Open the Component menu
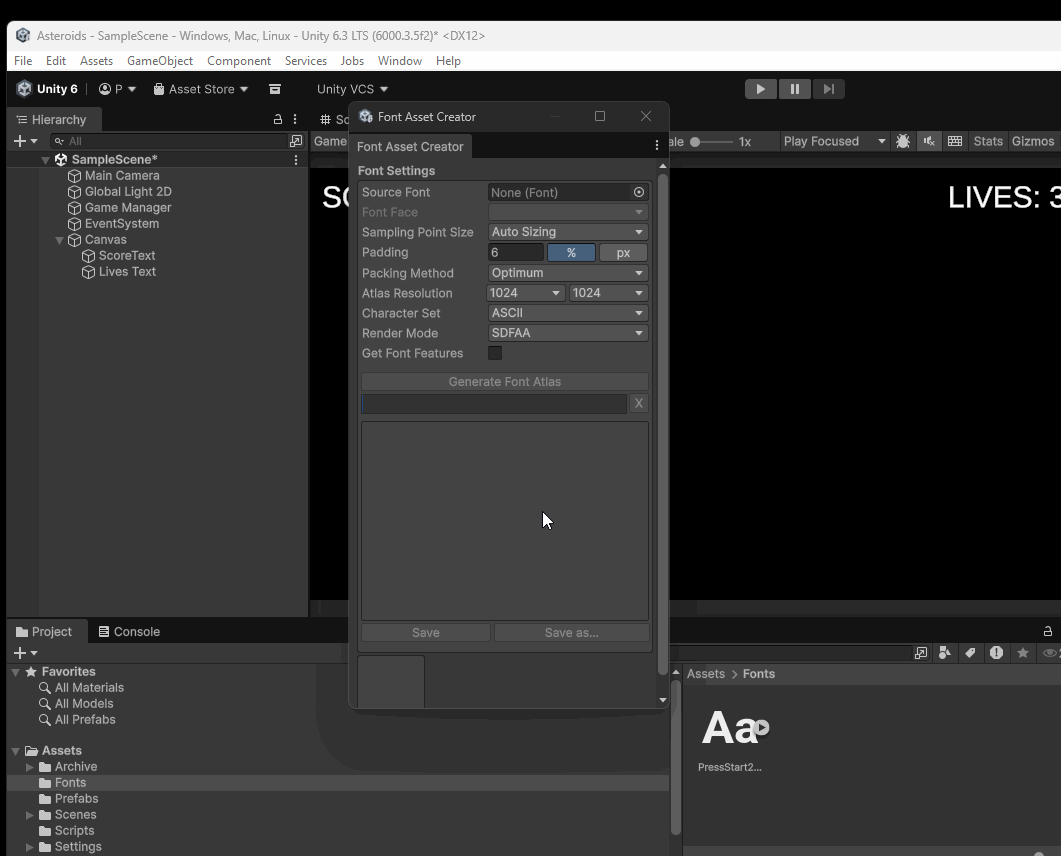 [239, 61]
